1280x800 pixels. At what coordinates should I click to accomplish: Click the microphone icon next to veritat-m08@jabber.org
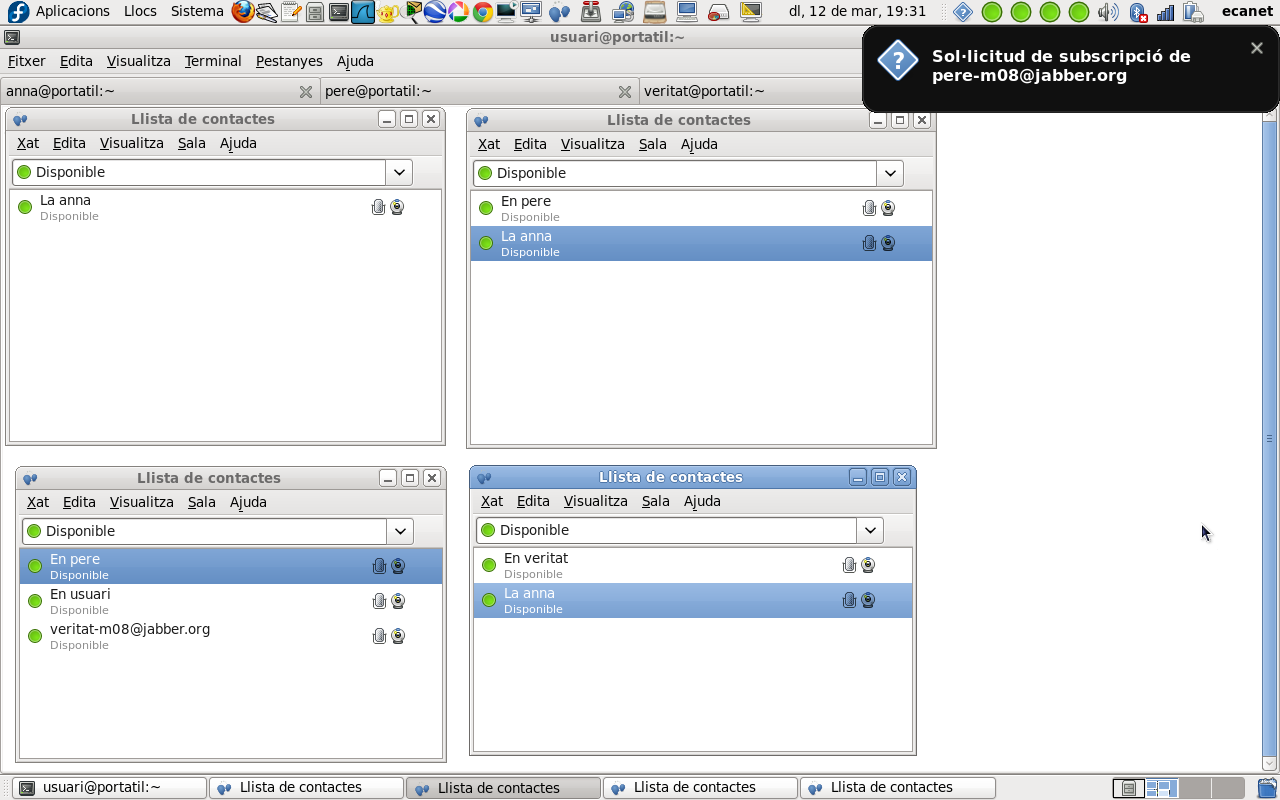click(x=379, y=636)
